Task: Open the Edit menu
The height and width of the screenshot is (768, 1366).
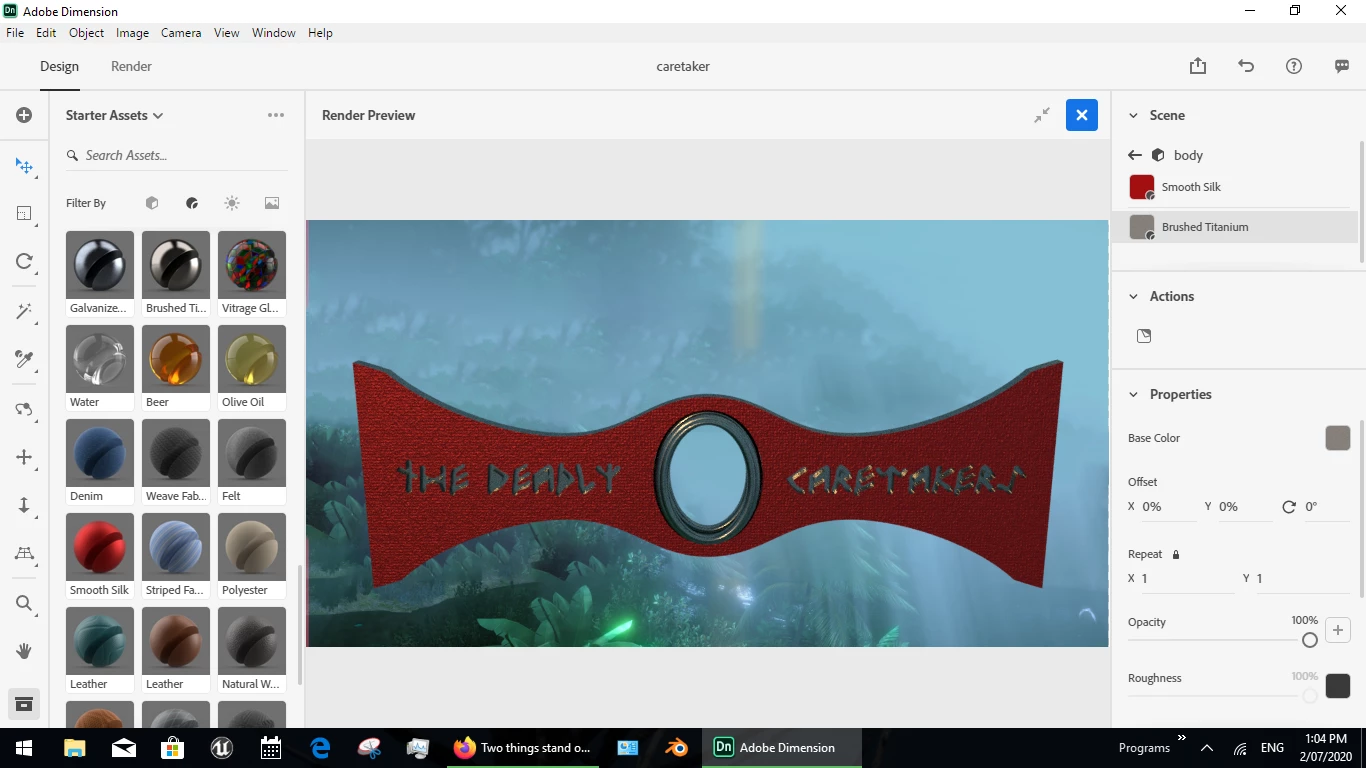Action: click(46, 33)
